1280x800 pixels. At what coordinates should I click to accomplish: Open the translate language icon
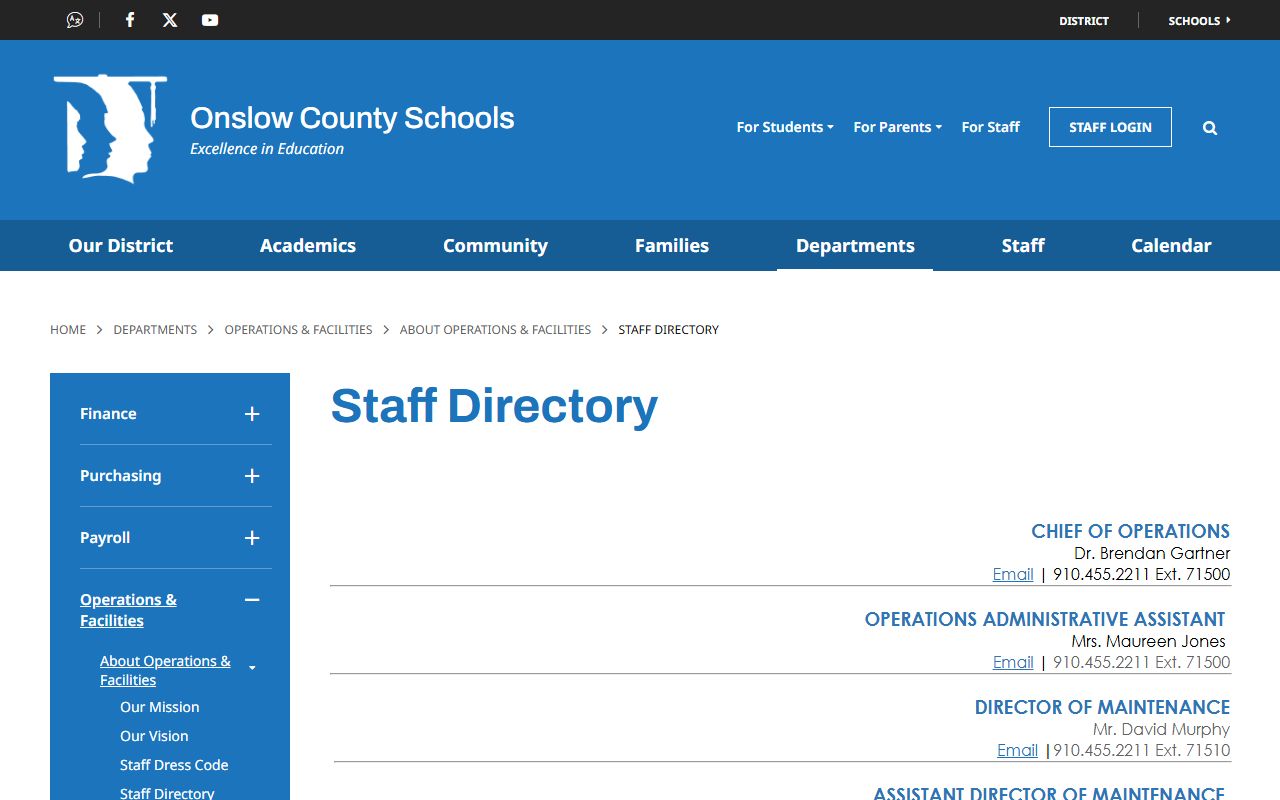coord(75,20)
